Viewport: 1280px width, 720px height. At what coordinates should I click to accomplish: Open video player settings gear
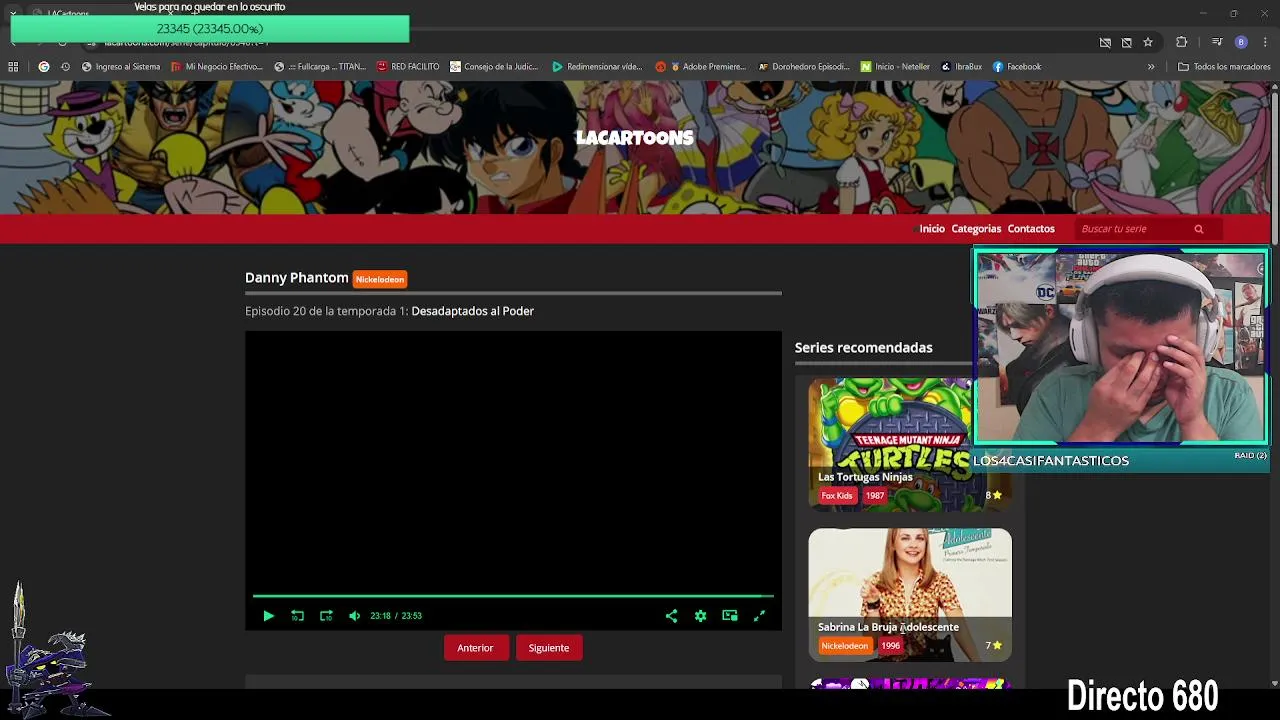click(700, 616)
